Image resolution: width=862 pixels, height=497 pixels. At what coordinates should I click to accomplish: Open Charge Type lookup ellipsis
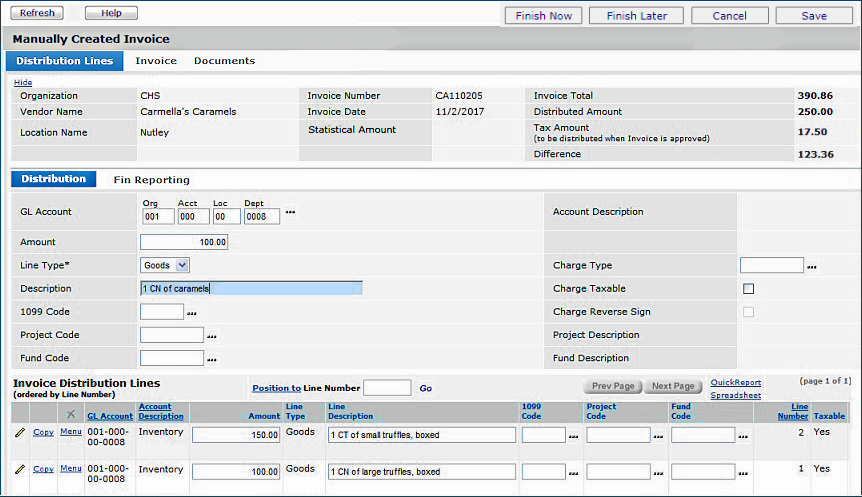812,266
